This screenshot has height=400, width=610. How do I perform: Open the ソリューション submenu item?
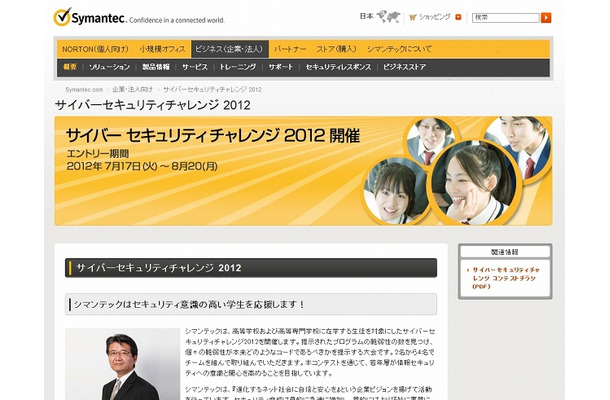[x=109, y=67]
